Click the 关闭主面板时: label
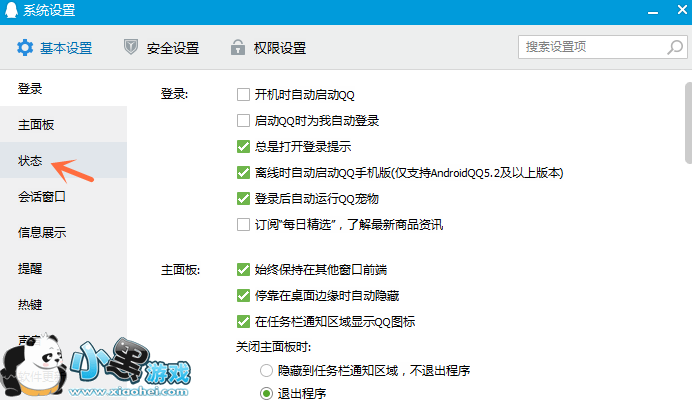The width and height of the screenshot is (692, 400). tap(273, 347)
